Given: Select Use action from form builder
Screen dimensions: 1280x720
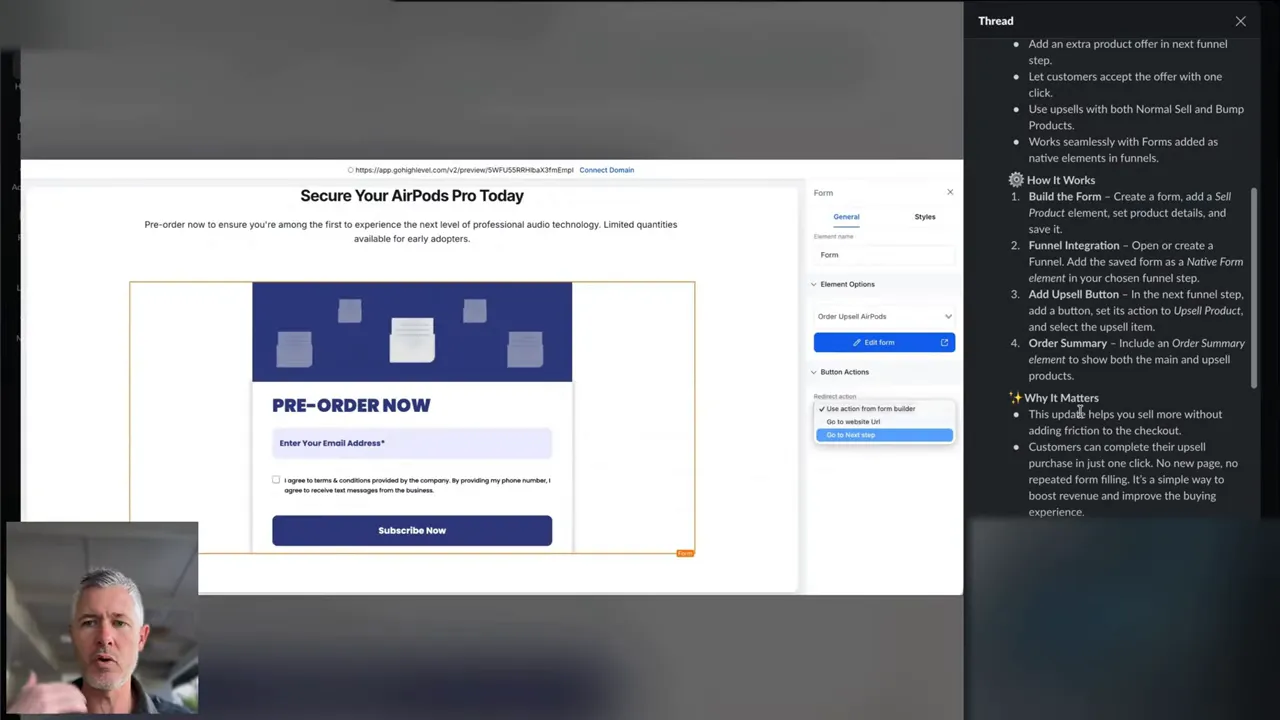Looking at the screenshot, I should point(884,409).
